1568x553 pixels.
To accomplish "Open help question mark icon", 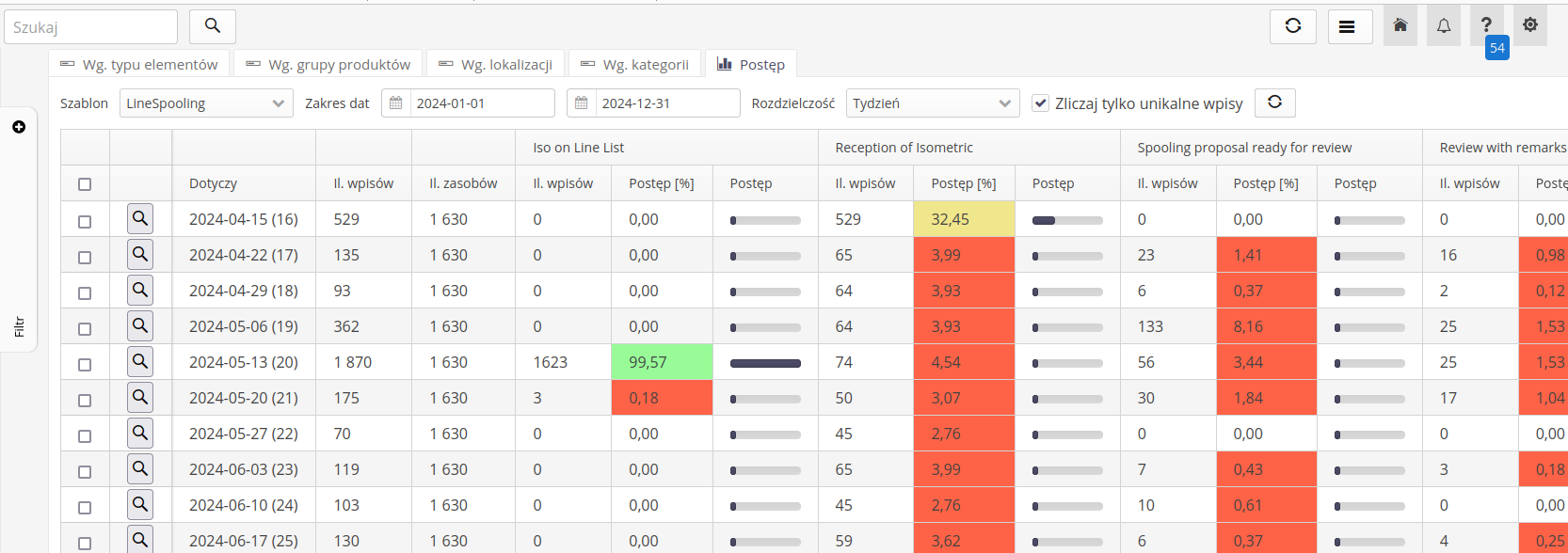I will (x=1486, y=25).
